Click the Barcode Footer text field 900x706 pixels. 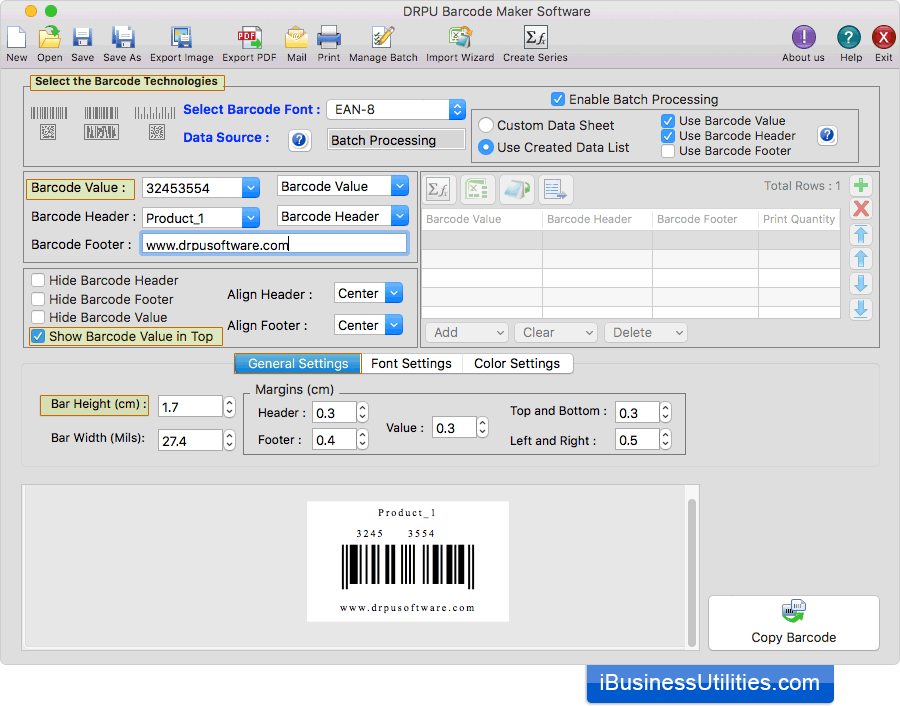coord(274,245)
